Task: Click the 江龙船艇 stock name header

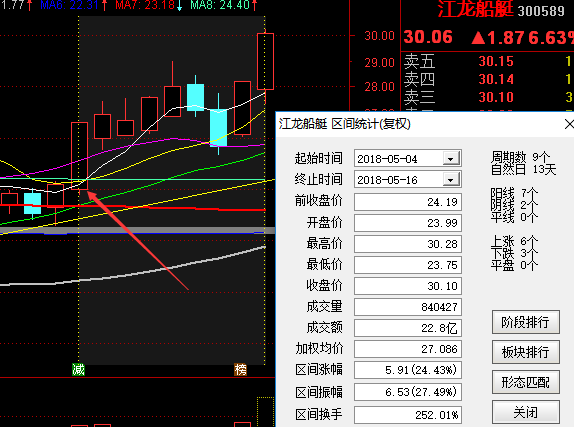Action: click(x=476, y=9)
